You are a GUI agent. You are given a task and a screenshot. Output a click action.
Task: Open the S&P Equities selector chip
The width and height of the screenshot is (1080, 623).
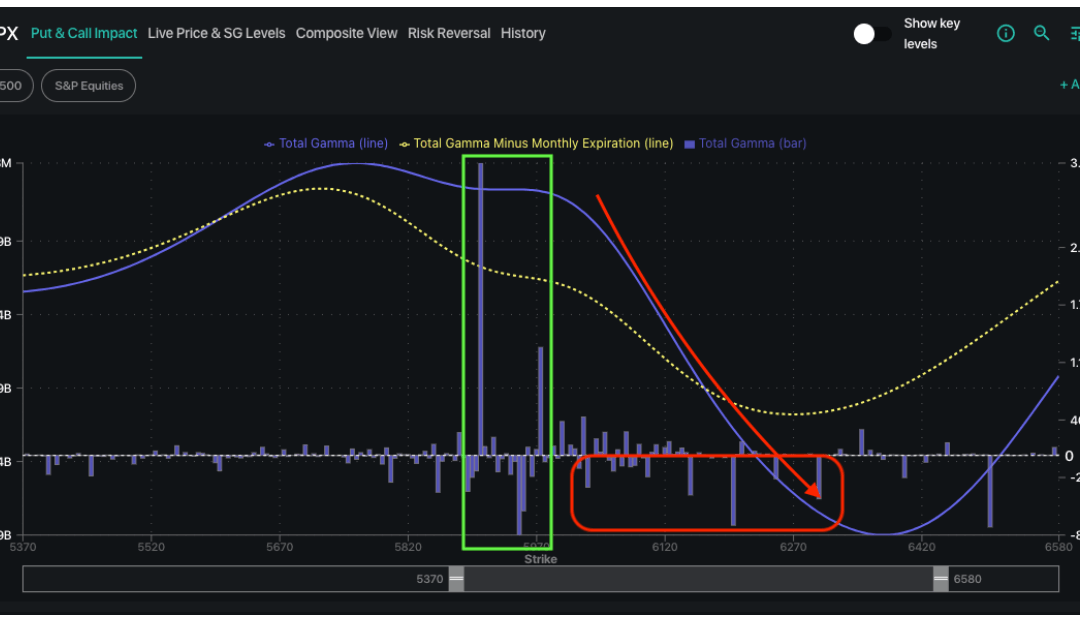pos(88,85)
